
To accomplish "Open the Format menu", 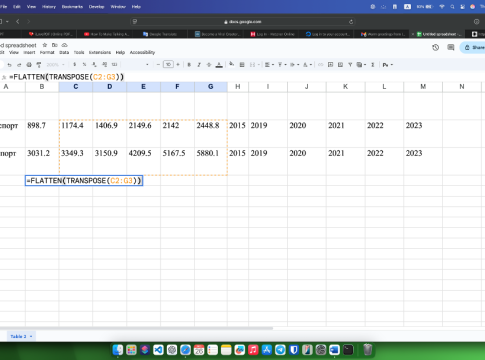I will click(x=47, y=52).
